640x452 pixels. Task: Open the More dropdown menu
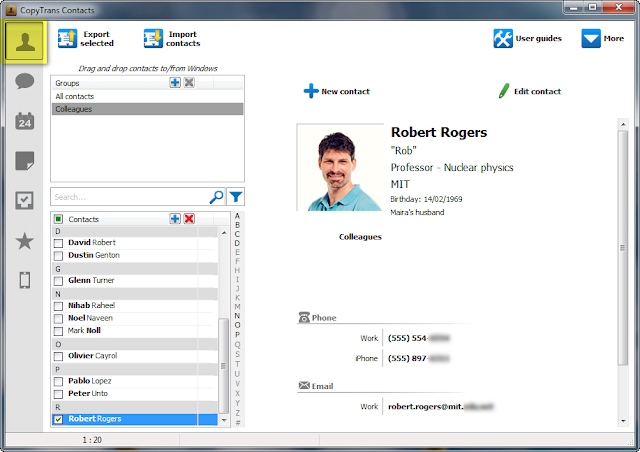[x=602, y=38]
